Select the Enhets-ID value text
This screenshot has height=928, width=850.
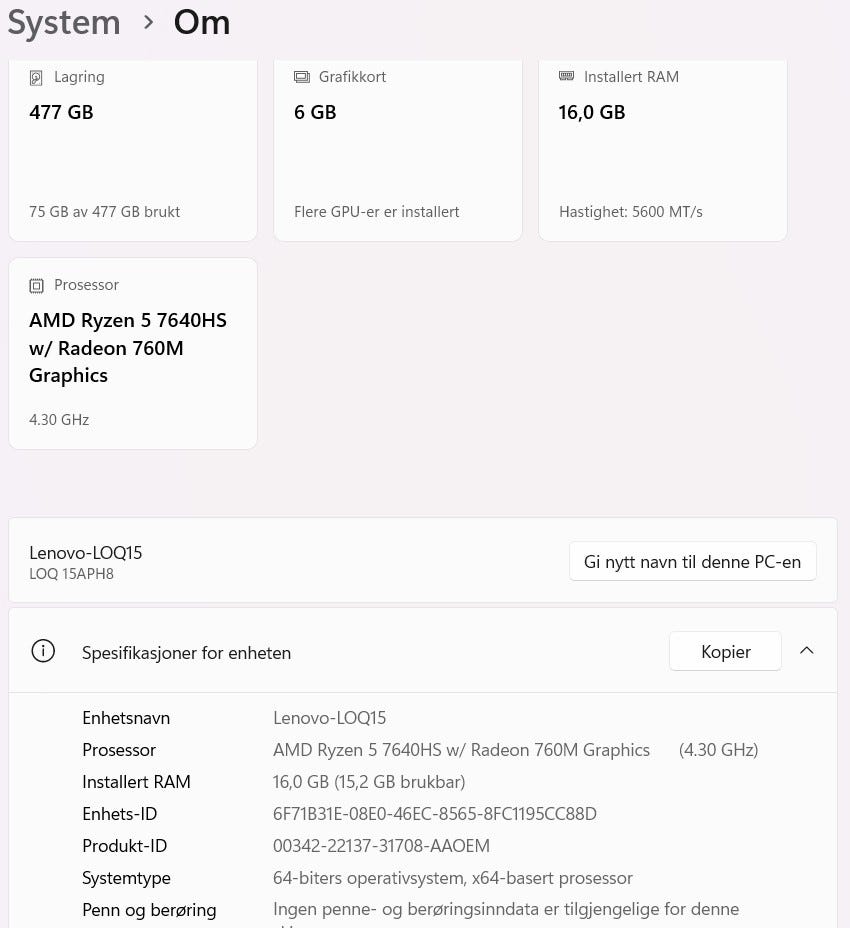tap(434, 814)
